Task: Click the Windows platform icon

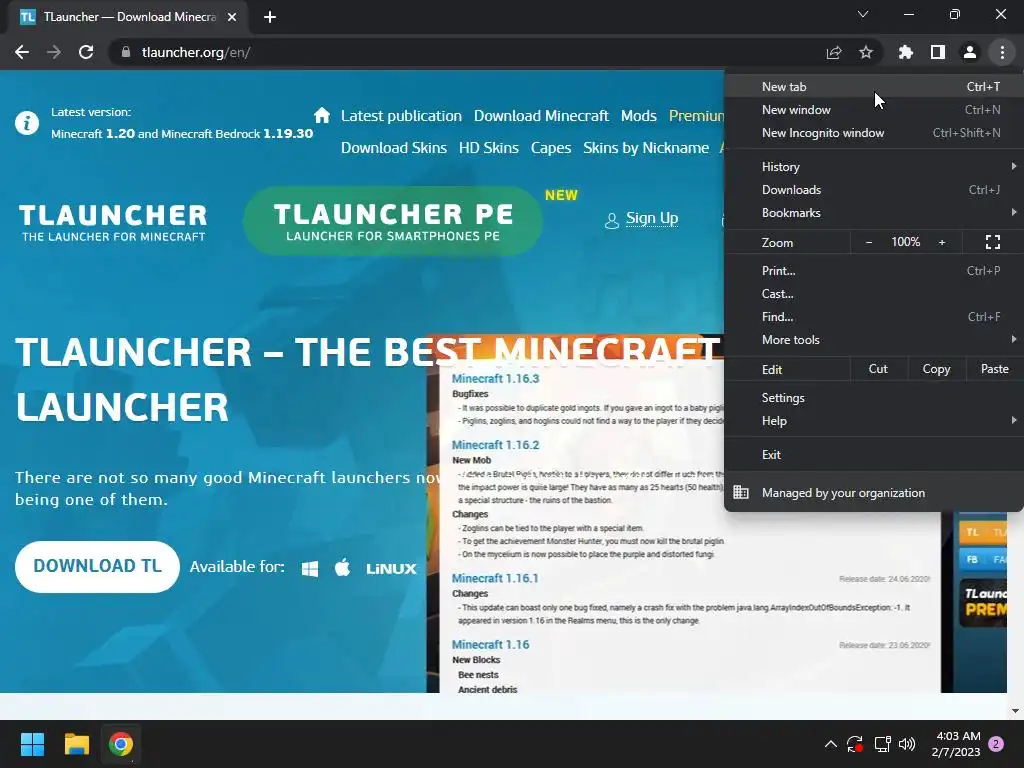Action: point(310,568)
